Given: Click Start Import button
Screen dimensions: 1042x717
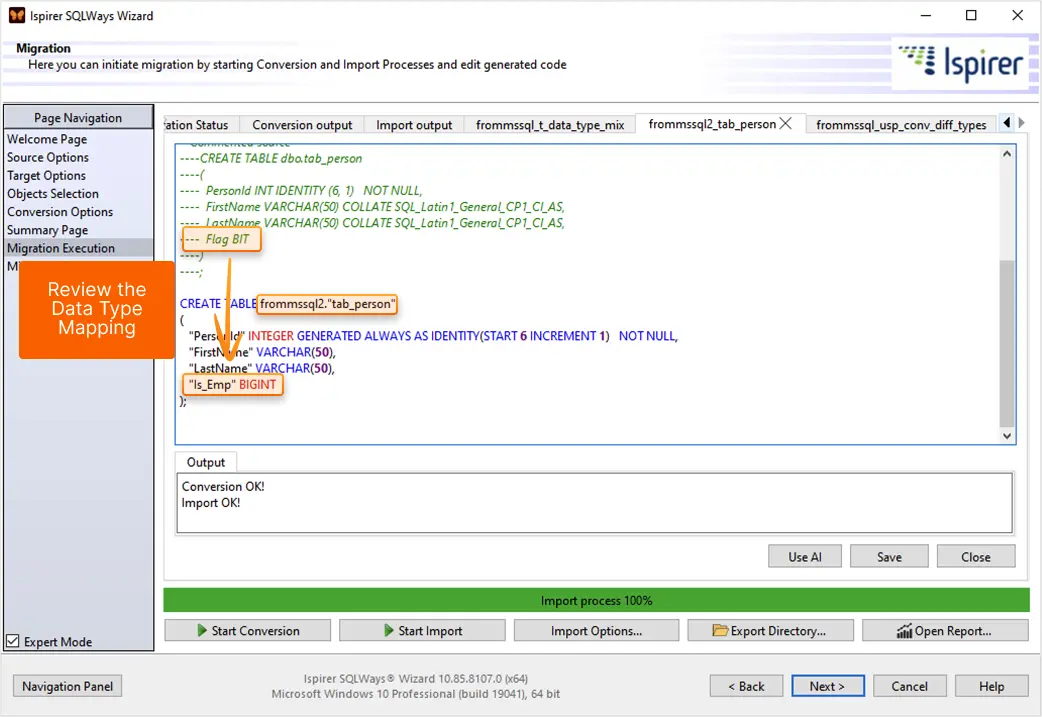Looking at the screenshot, I should (x=422, y=631).
